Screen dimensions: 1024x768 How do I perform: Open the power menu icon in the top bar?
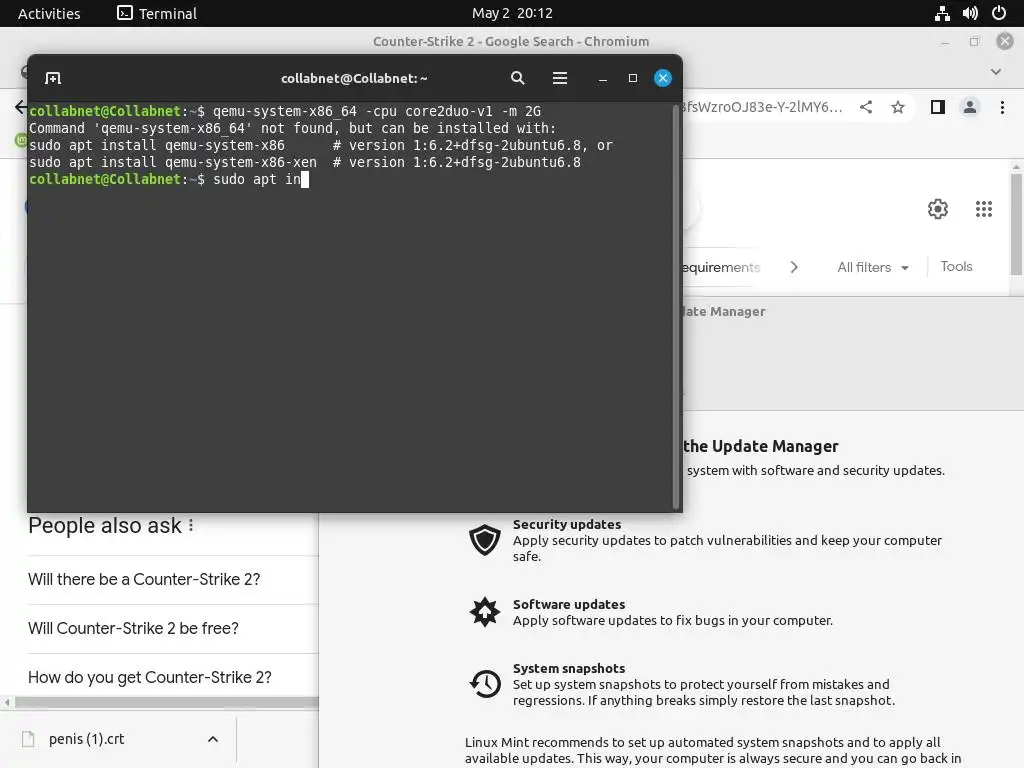coord(999,13)
